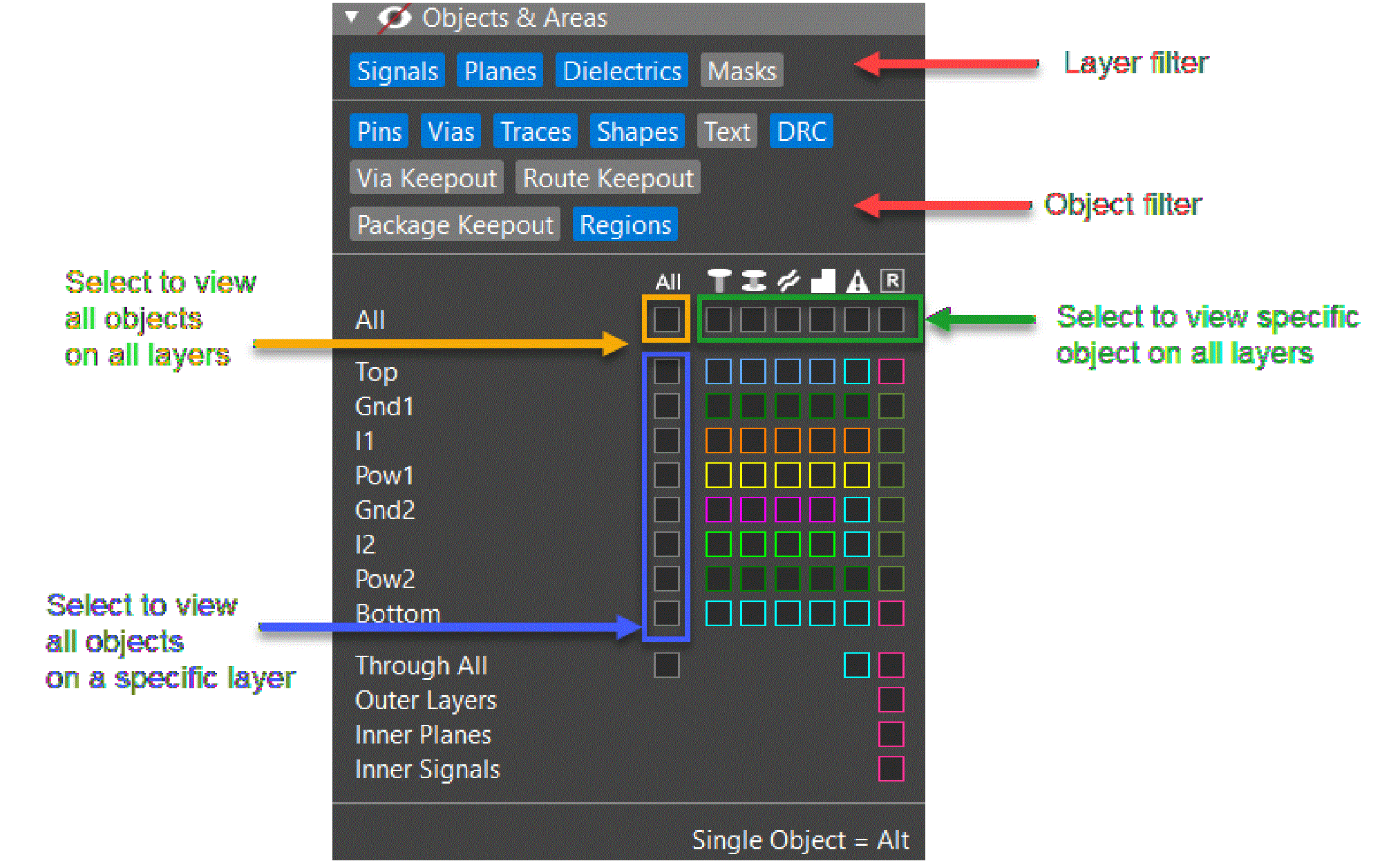Click the 'Objects & Areas' panel title
The image size is (1400, 861).
515,18
